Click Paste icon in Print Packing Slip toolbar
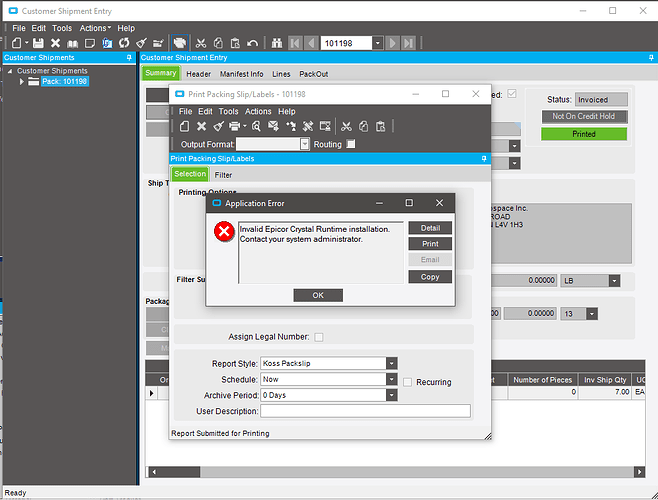This screenshot has width=658, height=500. tap(381, 126)
